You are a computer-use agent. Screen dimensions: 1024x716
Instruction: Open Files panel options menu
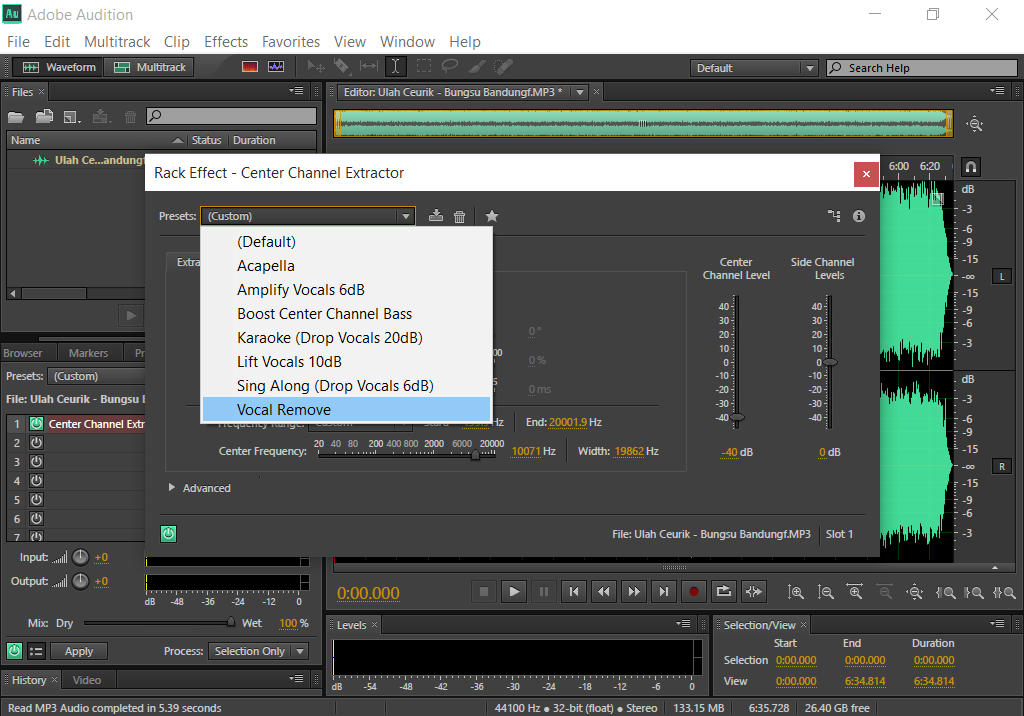point(296,91)
